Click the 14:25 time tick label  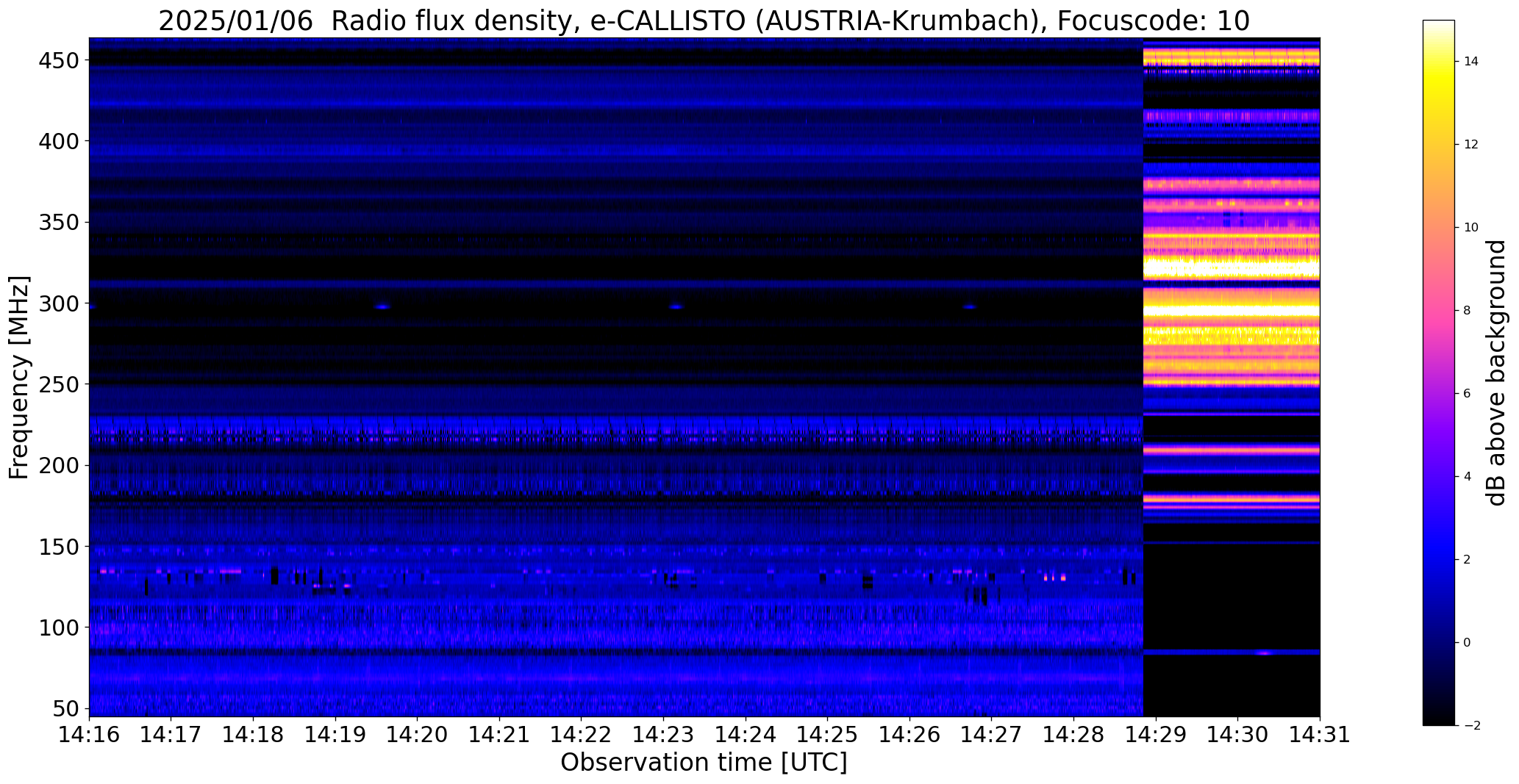coord(827,735)
